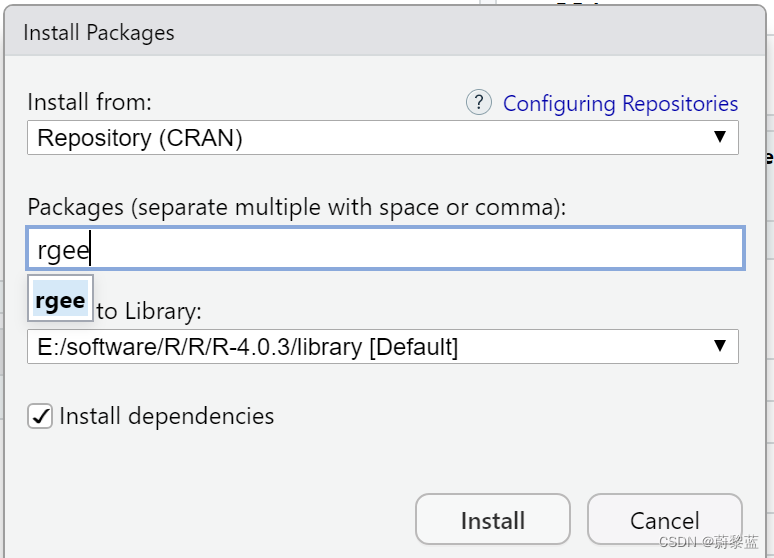Click the 'Packages (separate multiple with space or comma):' label
Image resolution: width=774 pixels, height=558 pixels.
pos(297,207)
